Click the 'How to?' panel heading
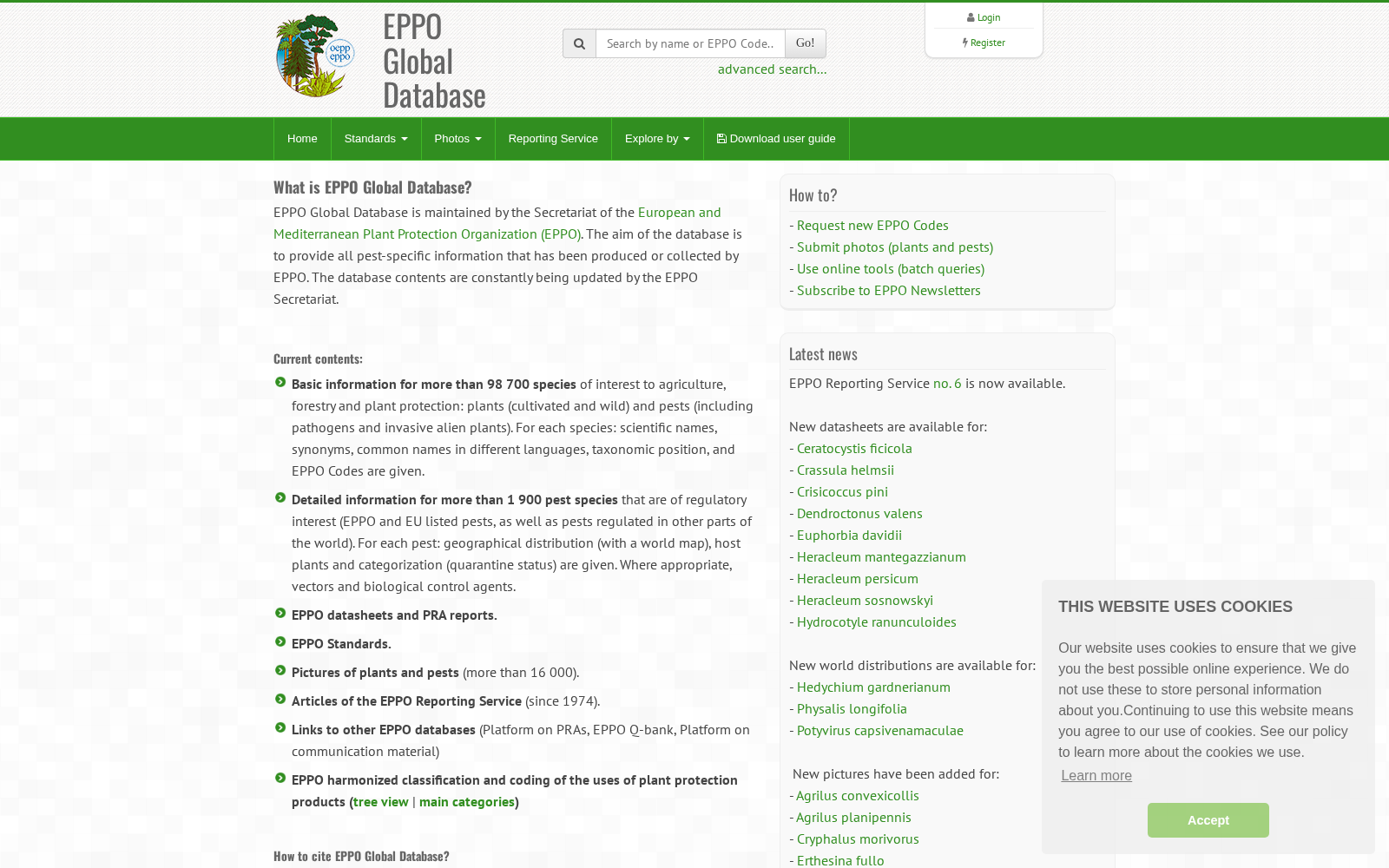 [x=813, y=195]
